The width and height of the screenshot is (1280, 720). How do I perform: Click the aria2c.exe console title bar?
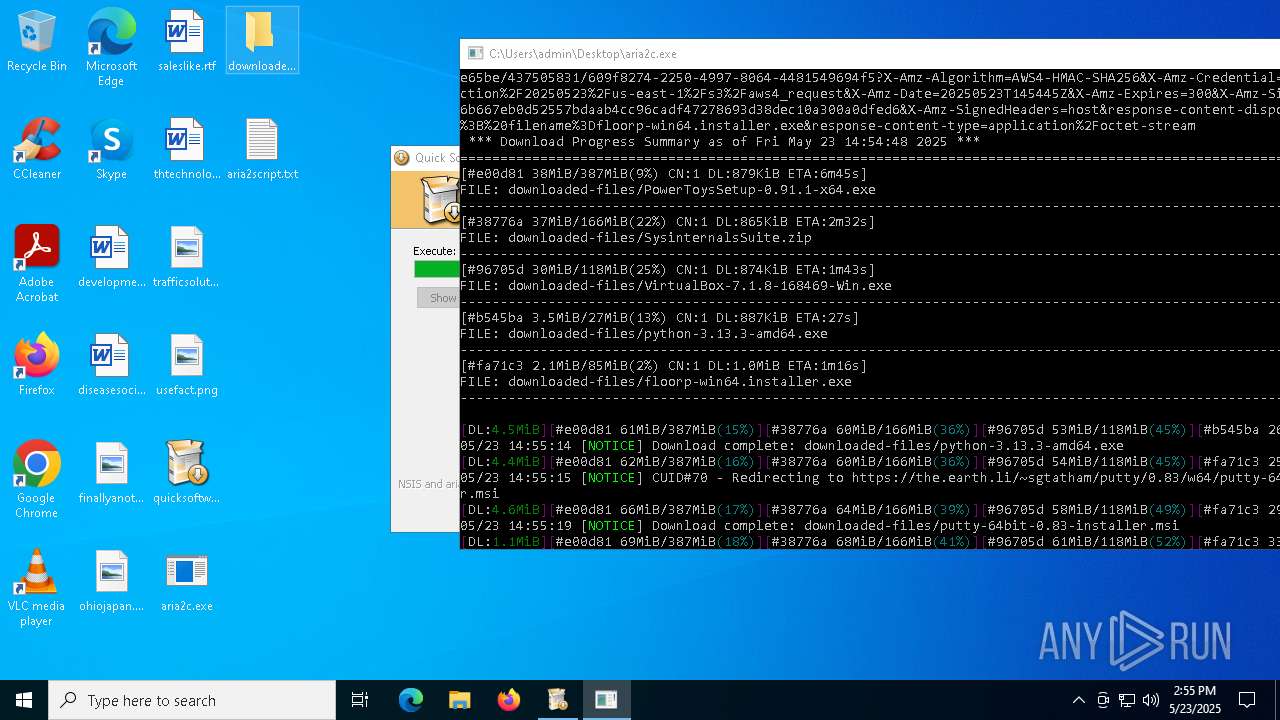point(870,54)
